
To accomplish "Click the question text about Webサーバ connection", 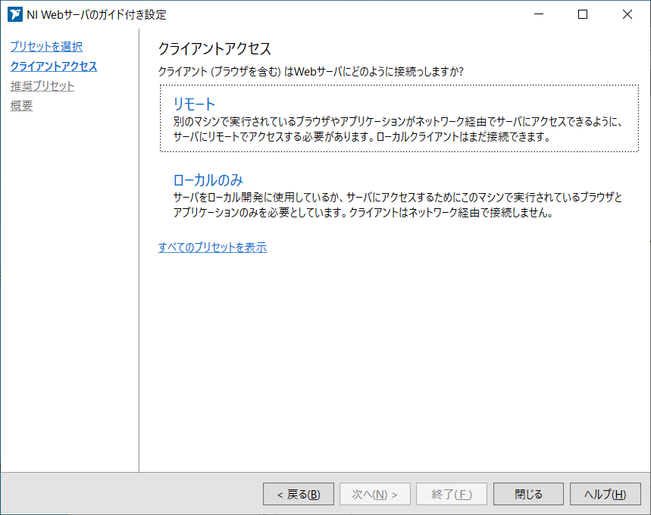I will 311,72.
